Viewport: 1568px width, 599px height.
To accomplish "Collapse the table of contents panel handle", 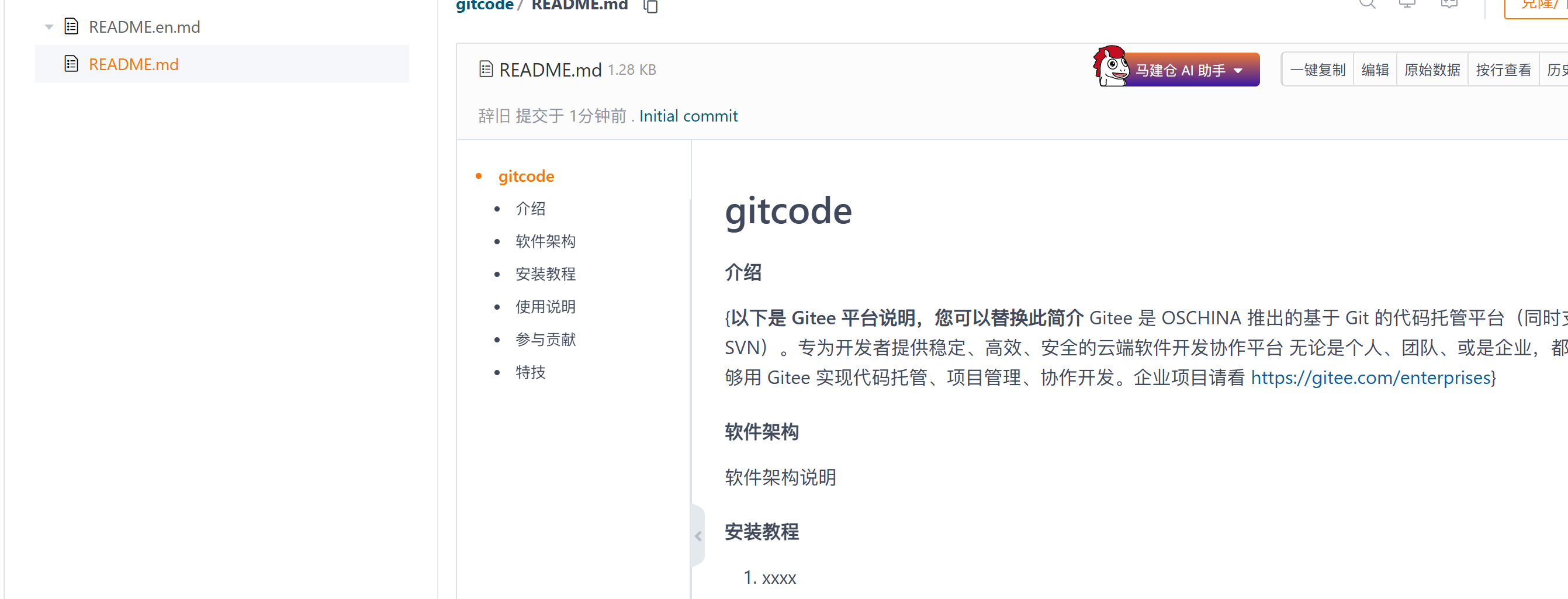I will pyautogui.click(x=698, y=536).
